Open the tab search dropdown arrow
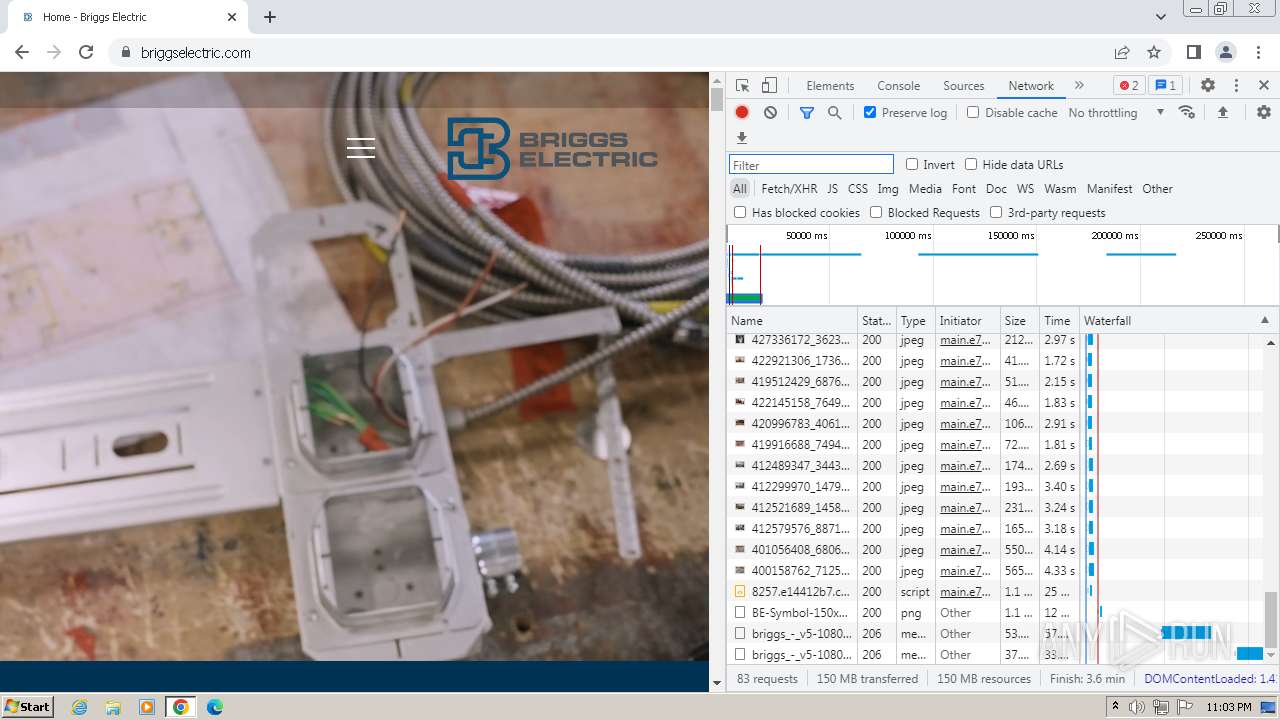Viewport: 1280px width, 720px height. click(x=1161, y=17)
